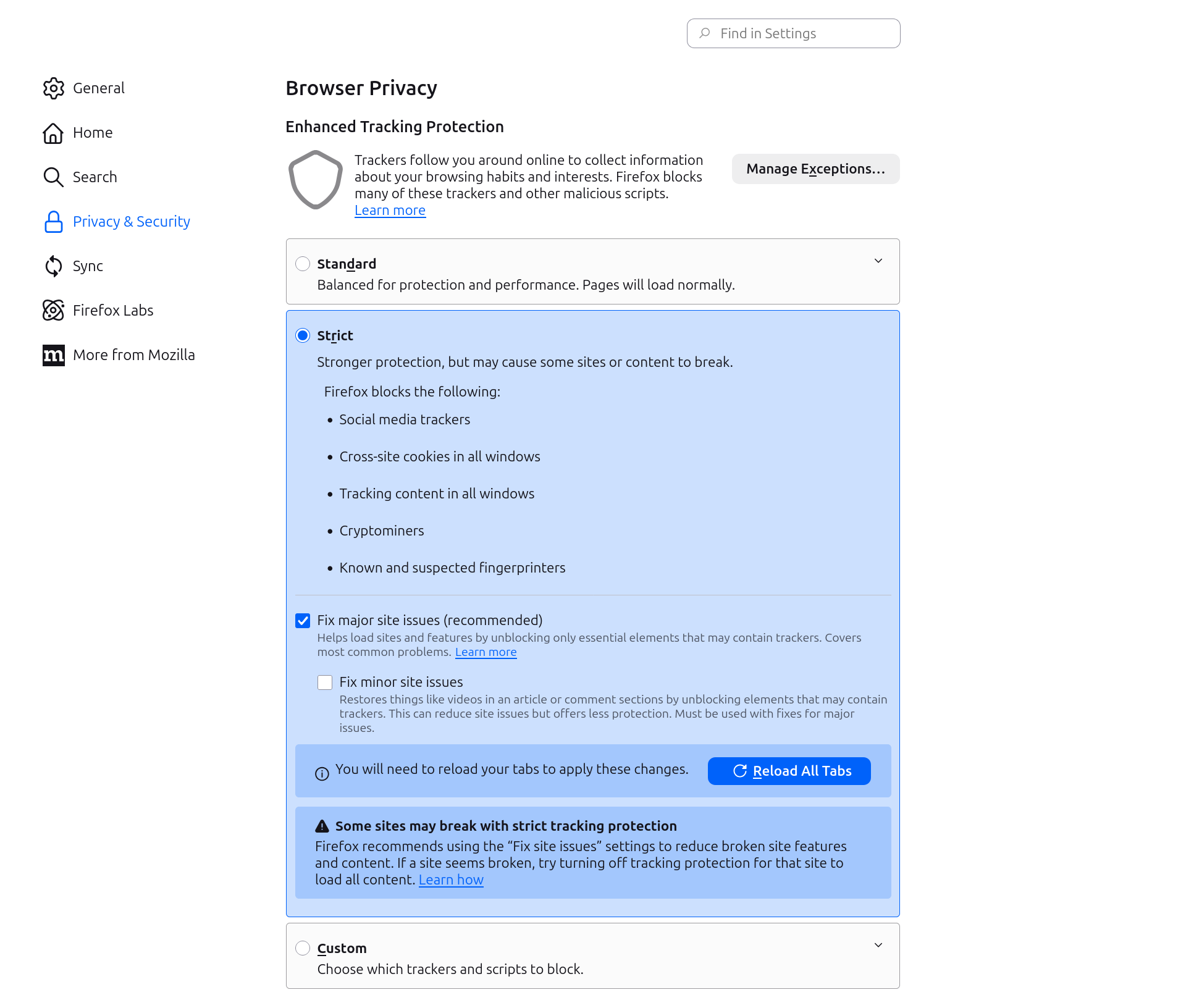Click the tracking protection shield icon
This screenshot has width=1186, height=1008.
pyautogui.click(x=316, y=180)
